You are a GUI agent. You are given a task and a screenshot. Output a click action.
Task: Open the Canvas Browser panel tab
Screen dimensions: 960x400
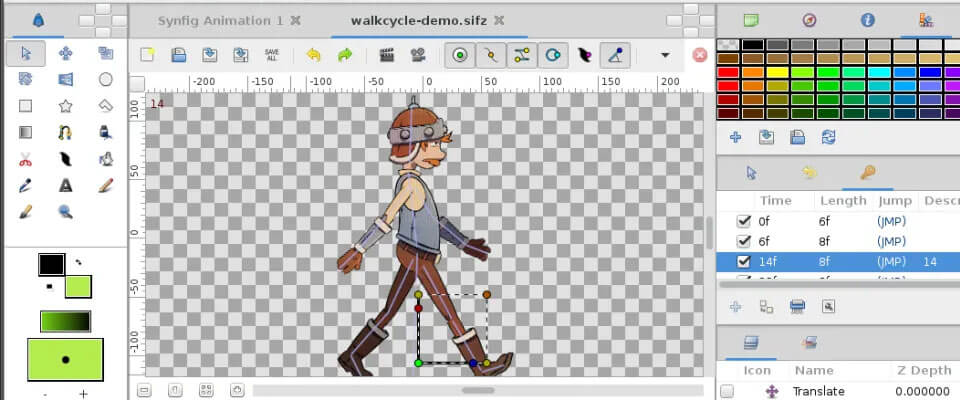tap(751, 20)
